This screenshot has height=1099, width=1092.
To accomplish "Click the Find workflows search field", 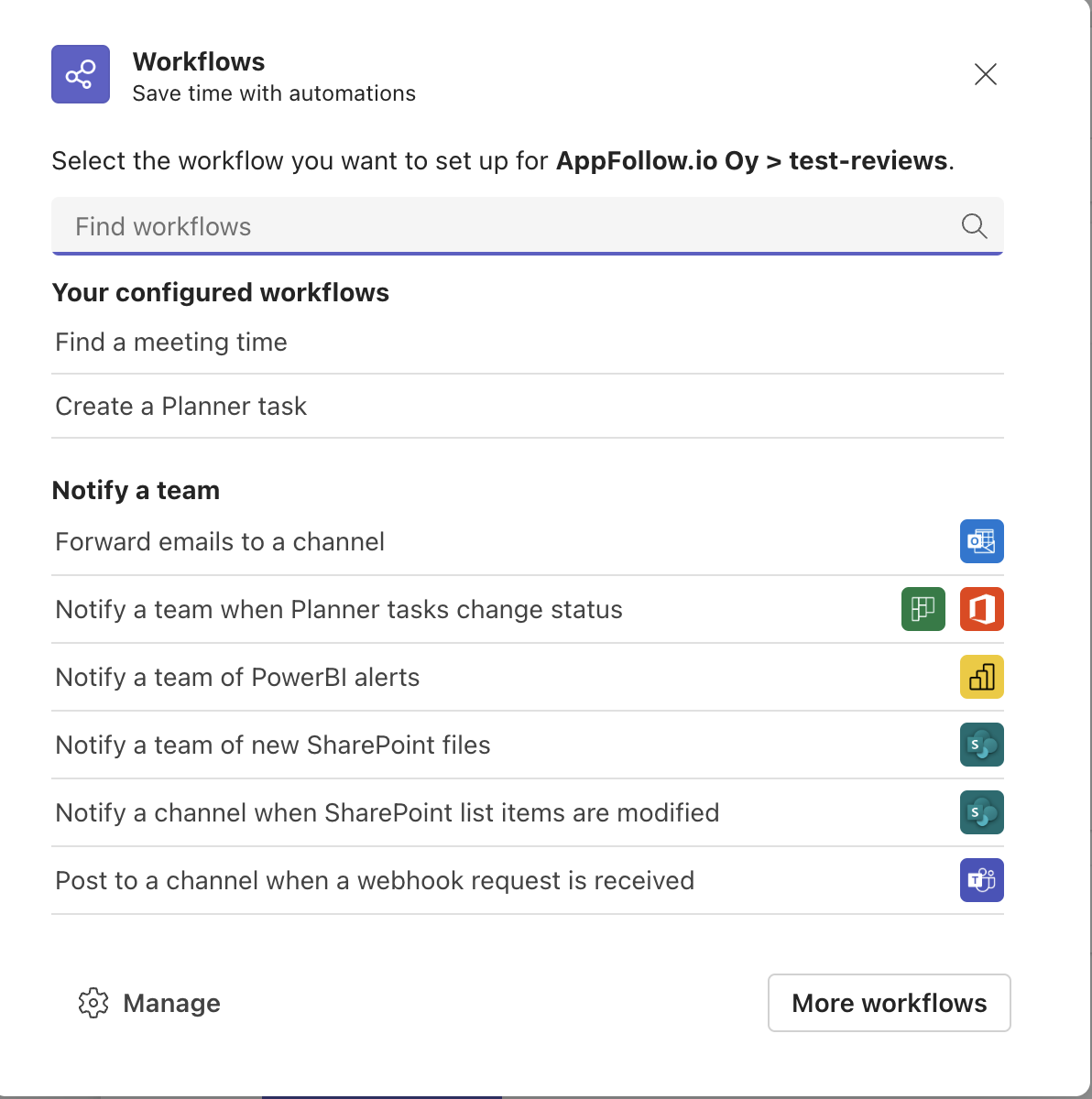I will pos(527,226).
